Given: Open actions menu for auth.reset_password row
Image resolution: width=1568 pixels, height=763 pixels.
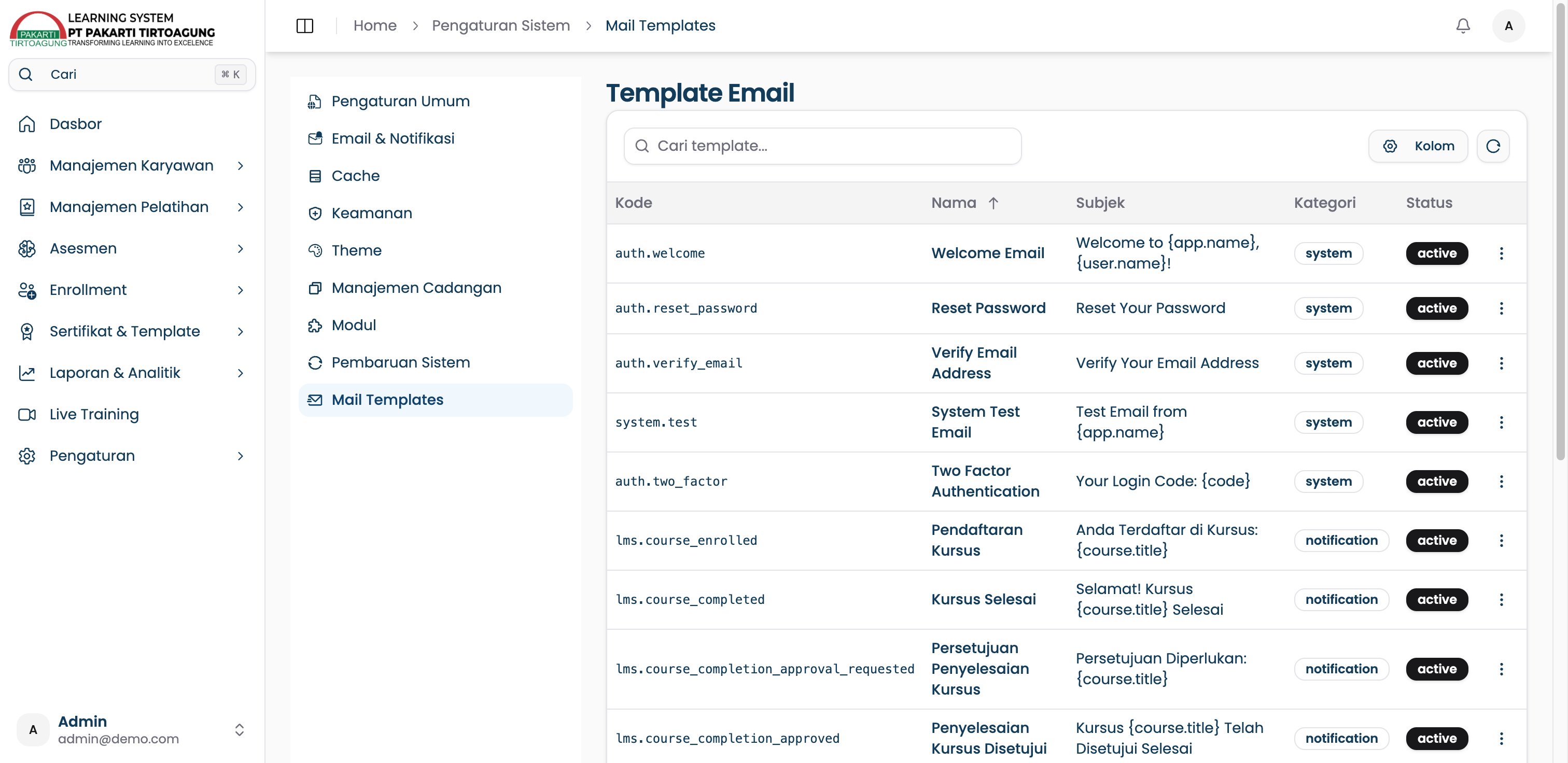Looking at the screenshot, I should pyautogui.click(x=1501, y=308).
